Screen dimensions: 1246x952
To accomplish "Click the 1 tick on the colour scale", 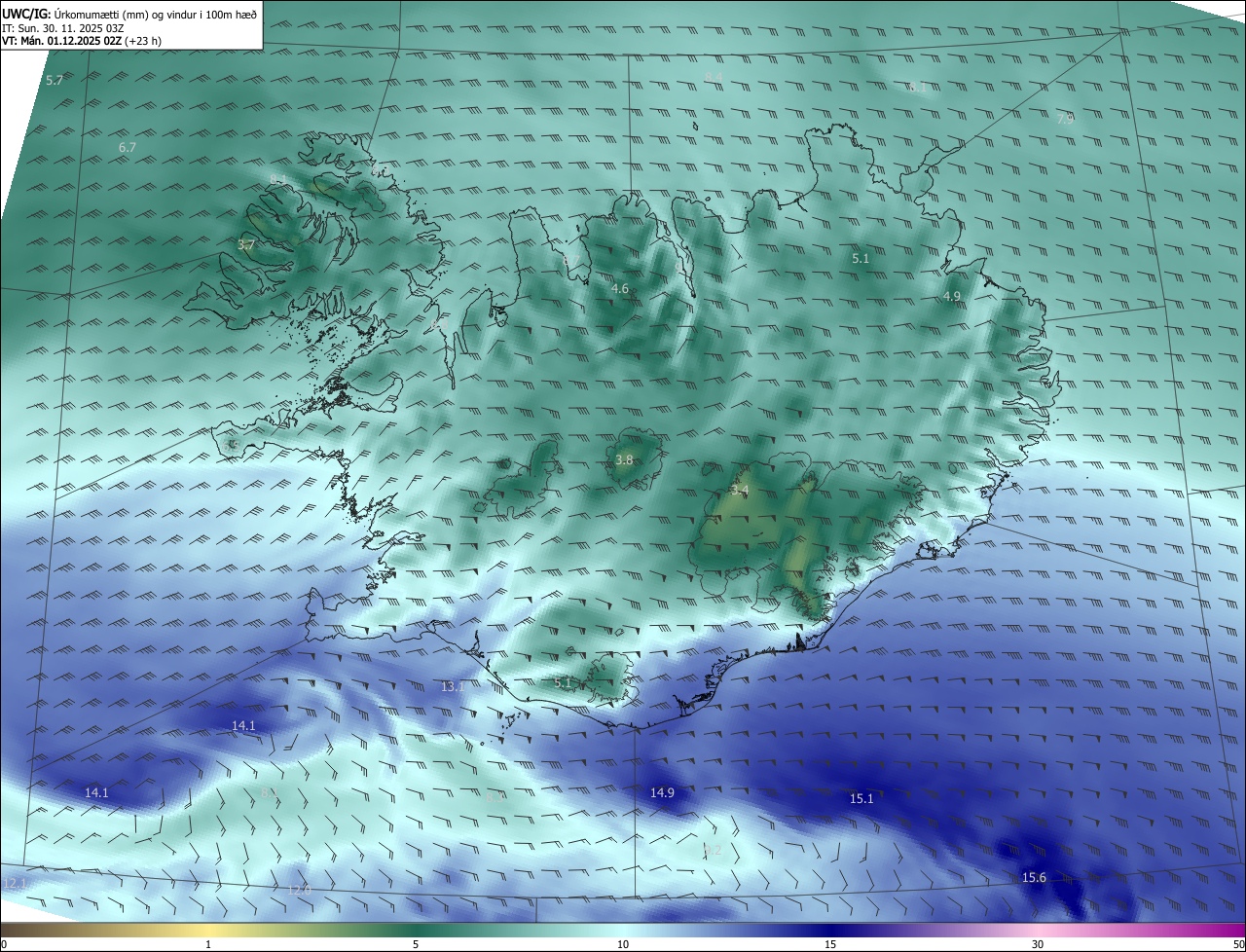I will pyautogui.click(x=208, y=944).
